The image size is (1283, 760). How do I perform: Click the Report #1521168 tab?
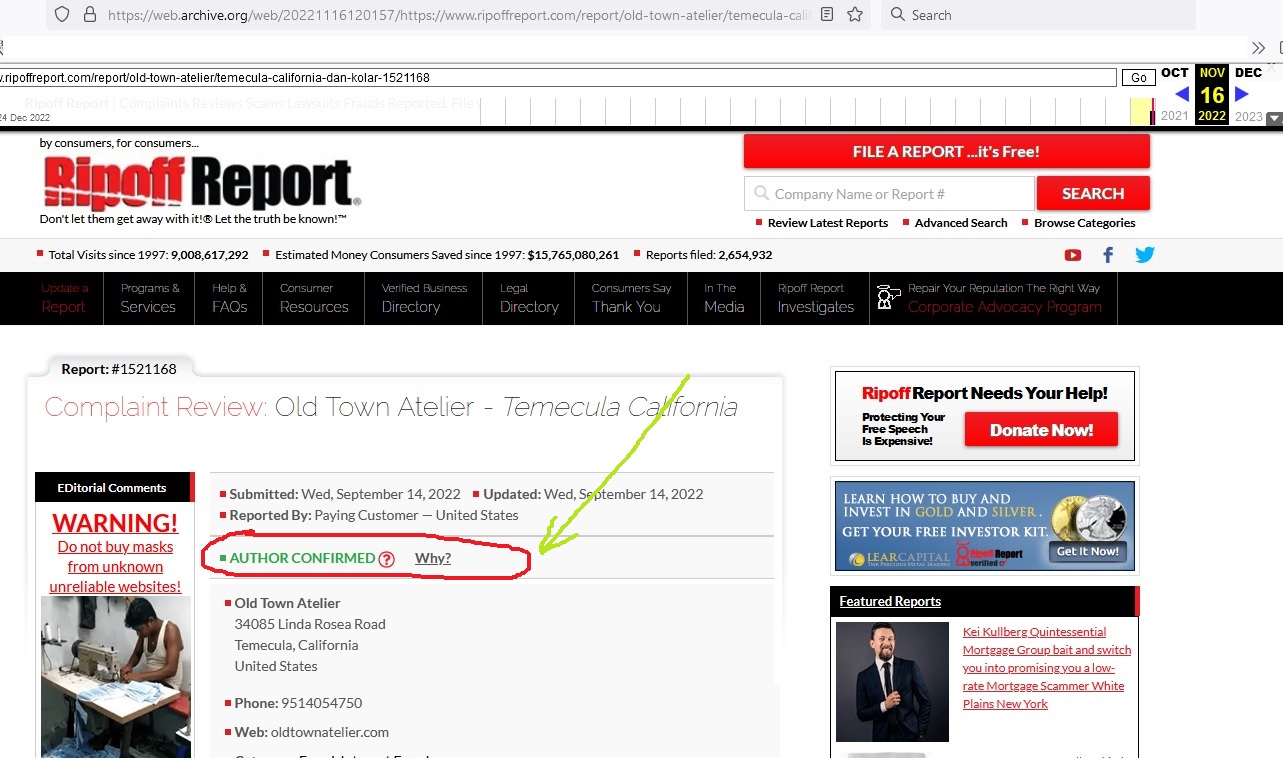119,369
